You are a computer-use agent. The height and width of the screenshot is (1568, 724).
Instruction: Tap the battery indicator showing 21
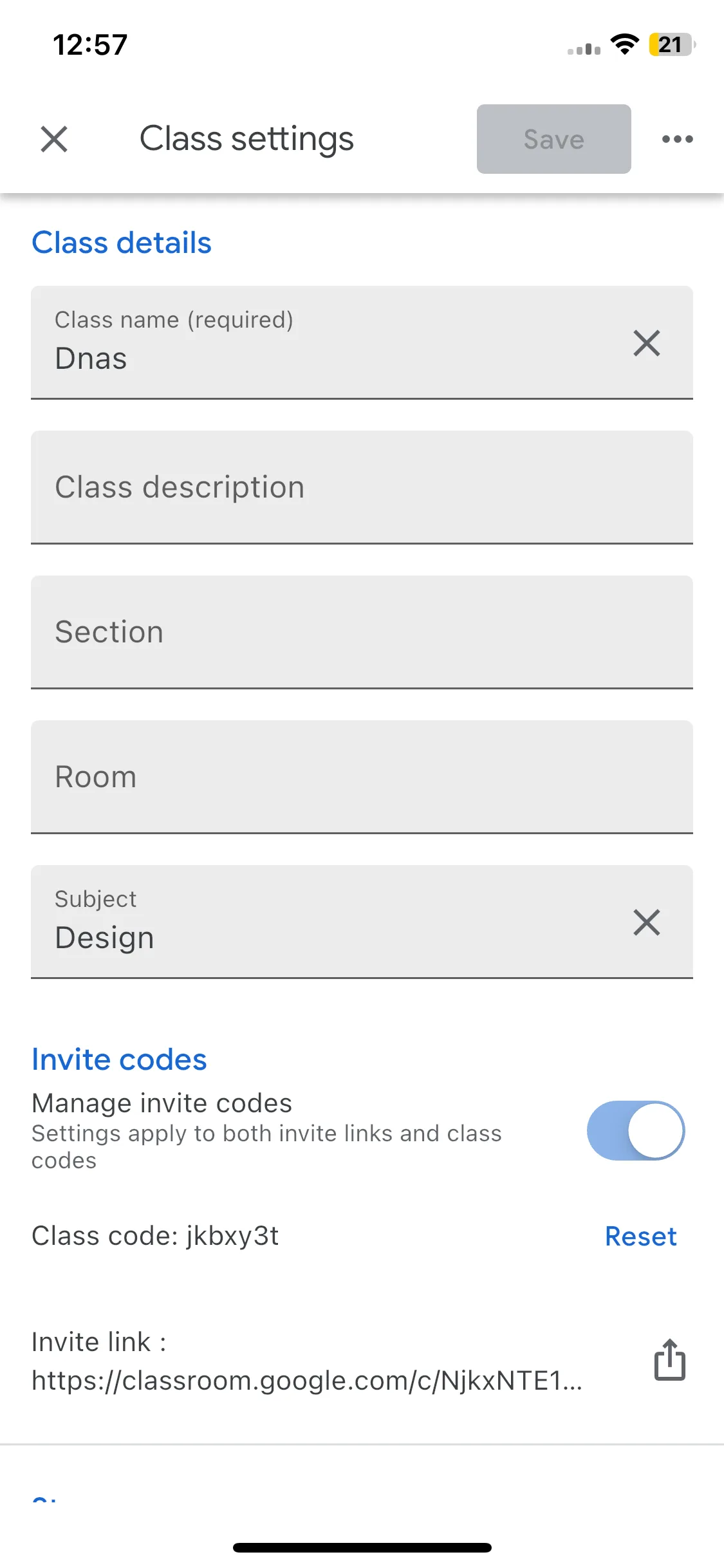click(x=672, y=44)
